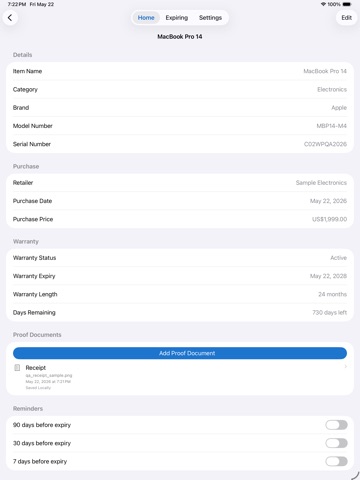360x480 pixels.
Task: Select the Home tab
Action: tap(146, 18)
